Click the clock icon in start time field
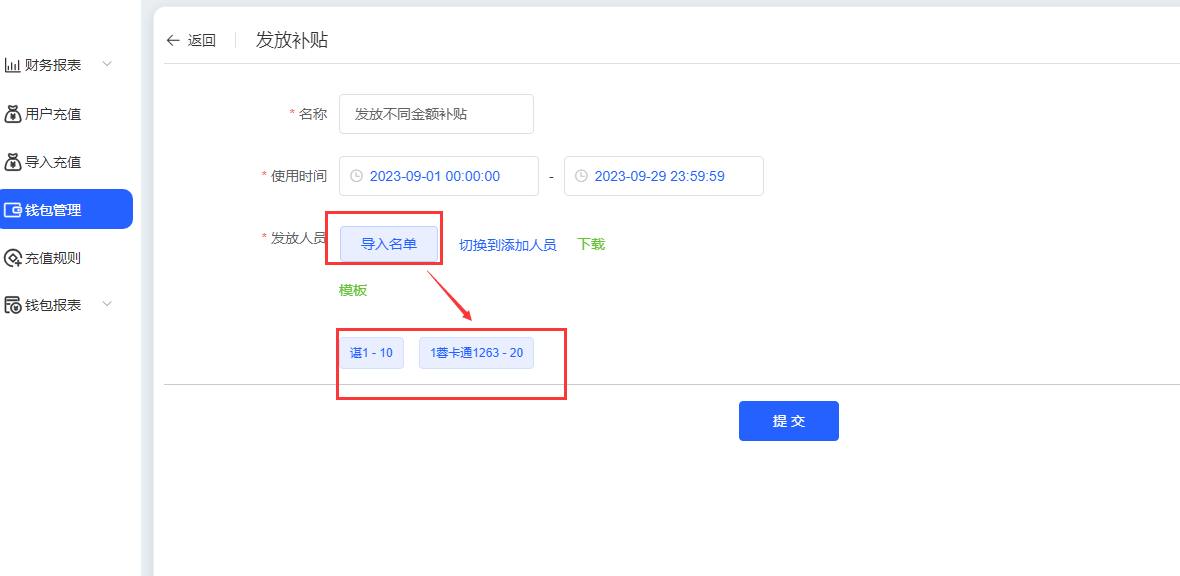 356,176
